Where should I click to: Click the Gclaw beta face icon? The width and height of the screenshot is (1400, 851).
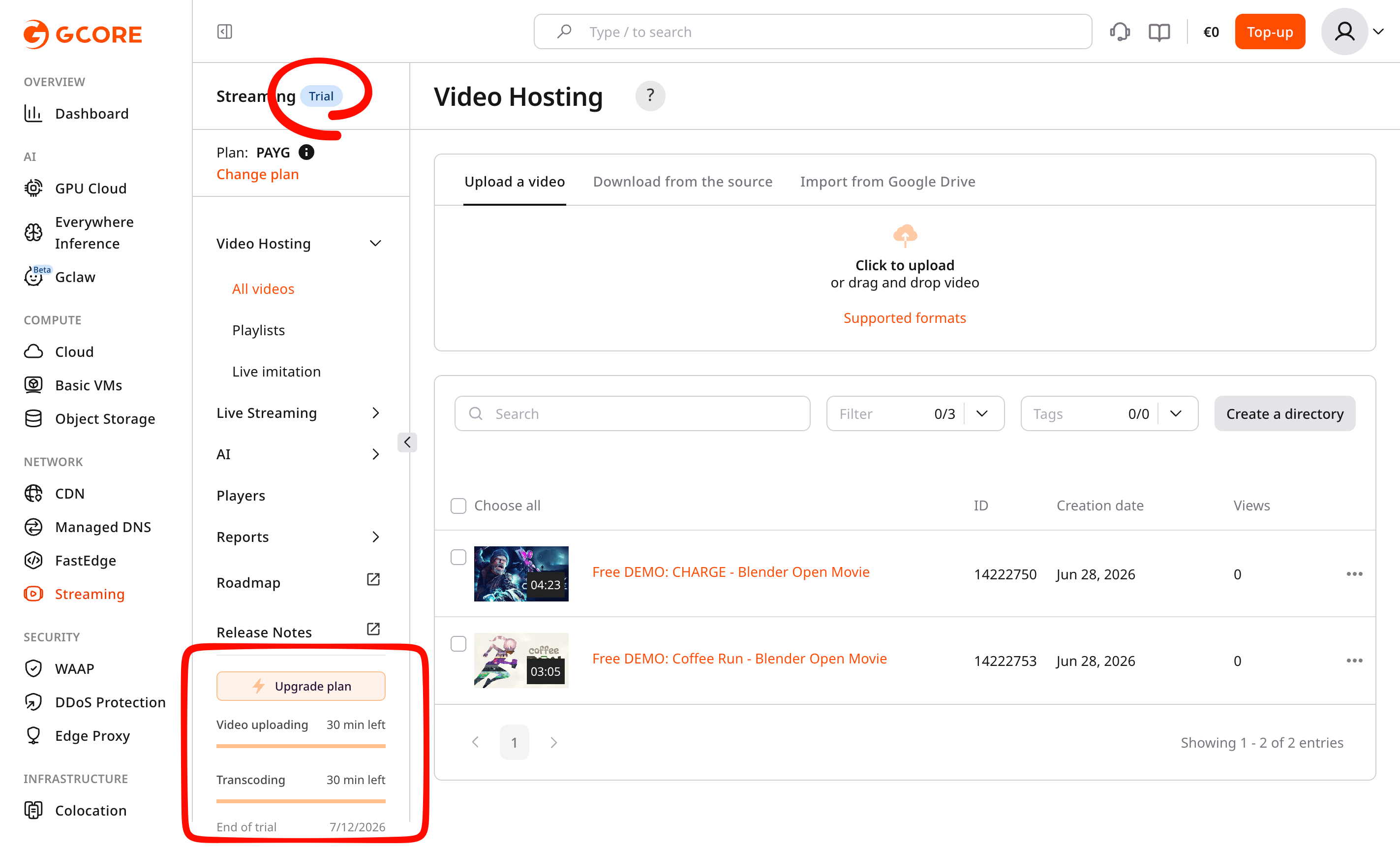pos(33,277)
